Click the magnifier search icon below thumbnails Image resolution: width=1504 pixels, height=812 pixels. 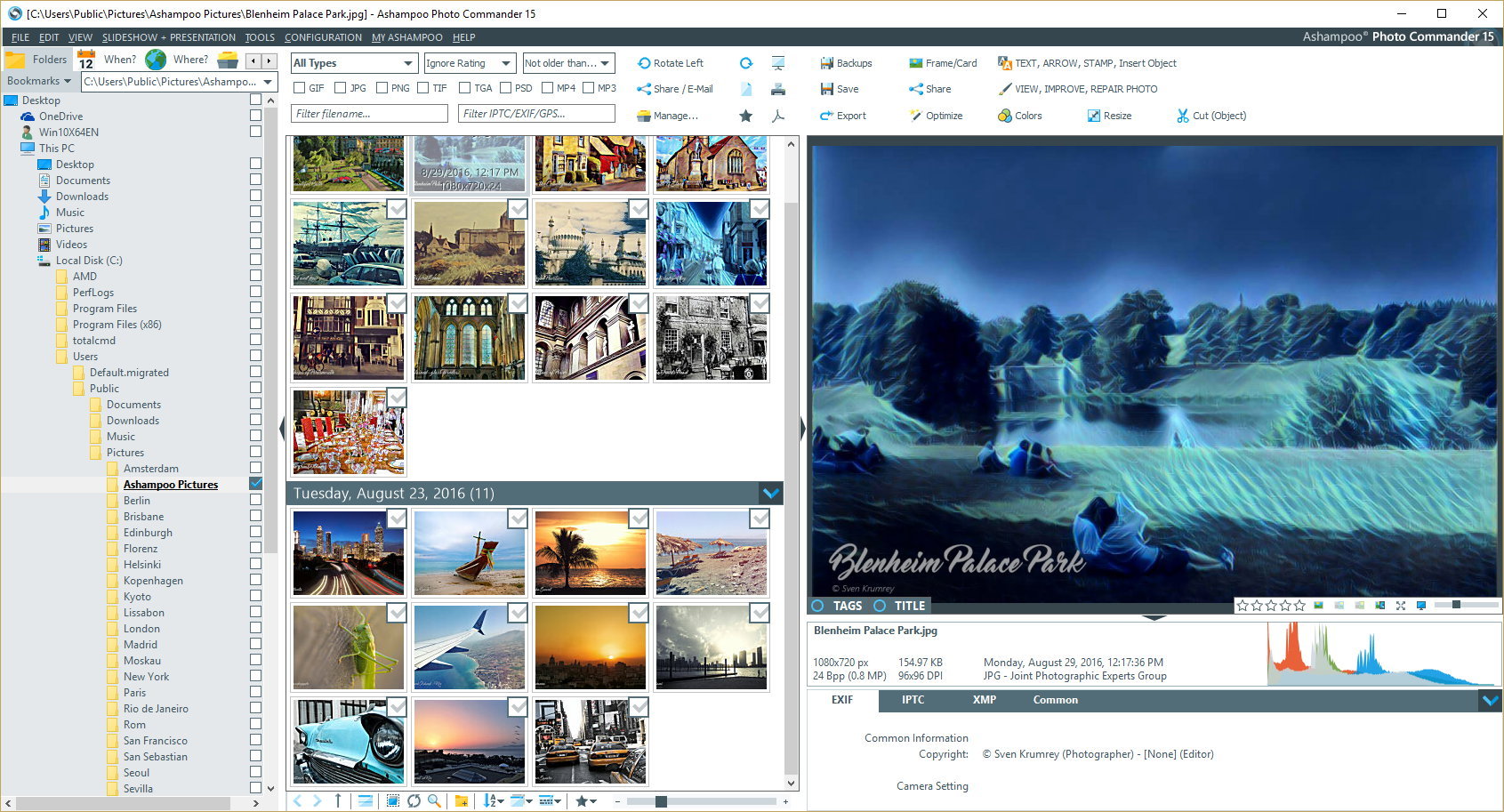pyautogui.click(x=434, y=801)
